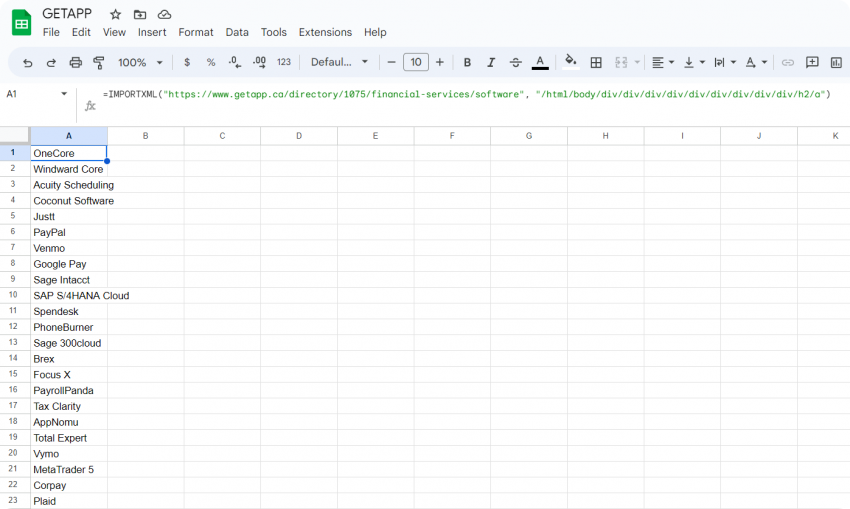
Task: Increase decimal places
Action: pos(259,62)
